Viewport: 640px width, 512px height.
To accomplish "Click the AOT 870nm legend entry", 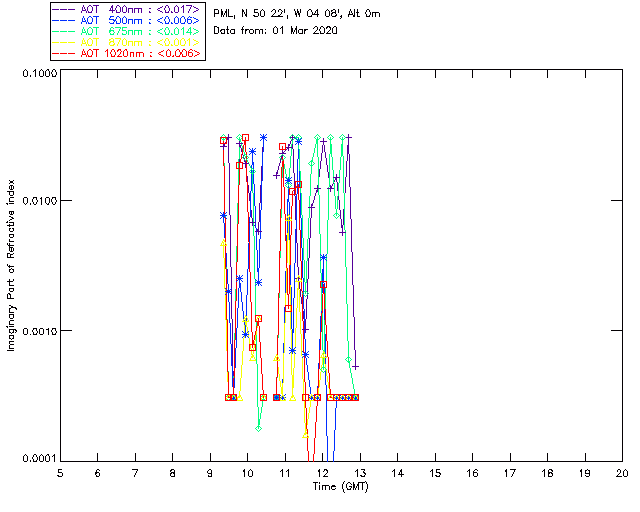I will pos(128,42).
